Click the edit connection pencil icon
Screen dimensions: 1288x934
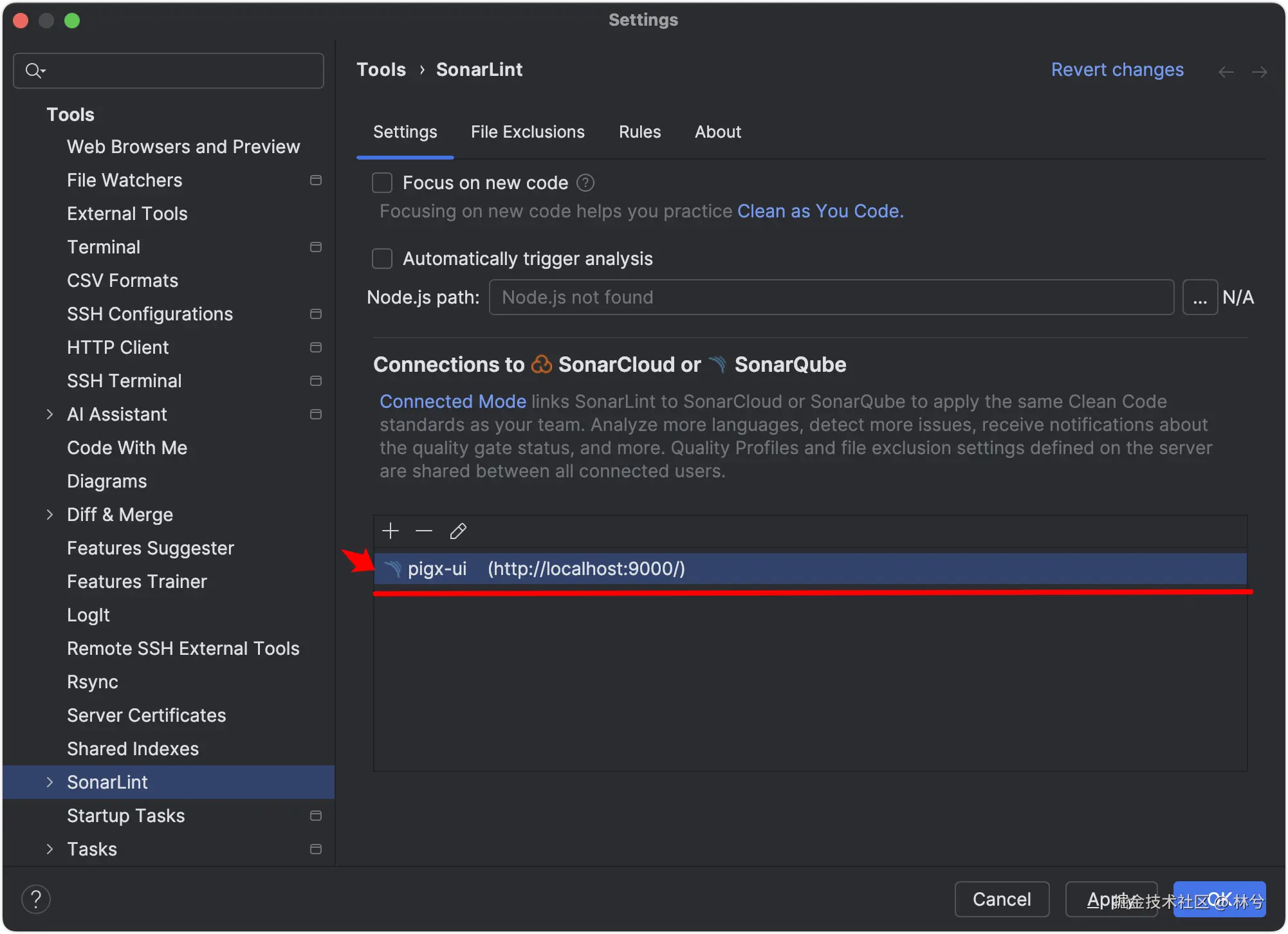(x=458, y=531)
